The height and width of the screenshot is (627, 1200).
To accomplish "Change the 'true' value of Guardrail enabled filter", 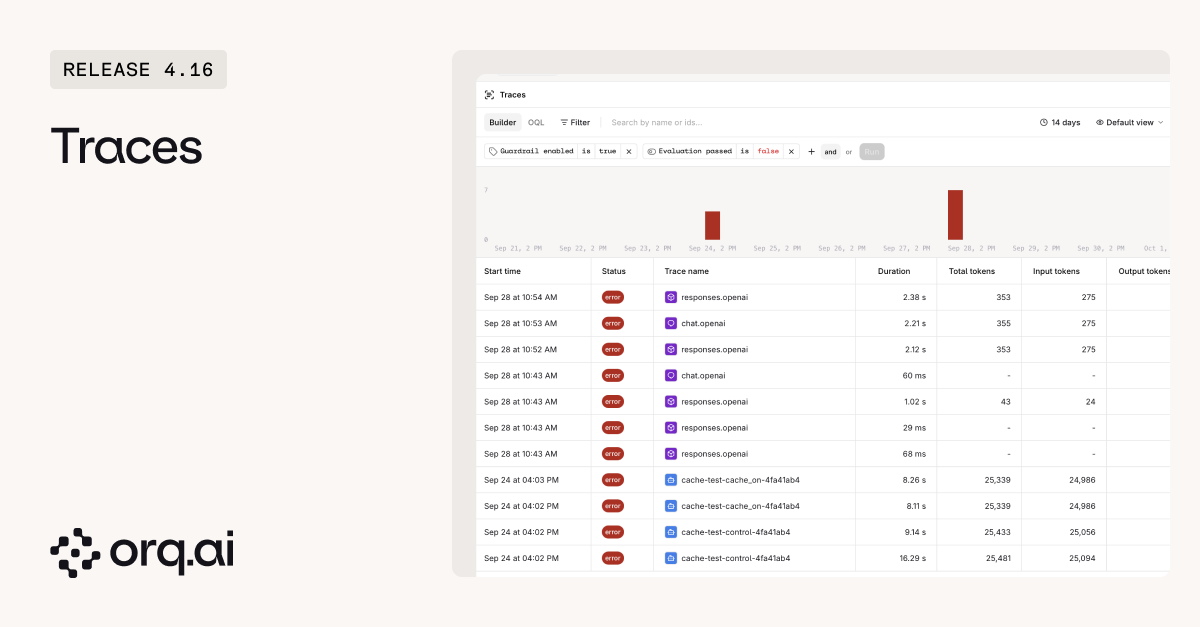I will pos(607,151).
